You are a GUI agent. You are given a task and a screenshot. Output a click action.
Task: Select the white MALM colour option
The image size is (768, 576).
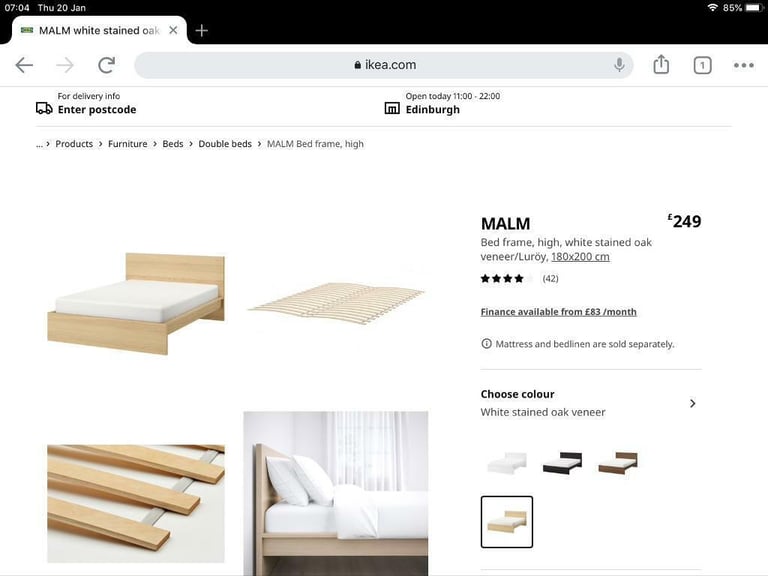(x=507, y=462)
